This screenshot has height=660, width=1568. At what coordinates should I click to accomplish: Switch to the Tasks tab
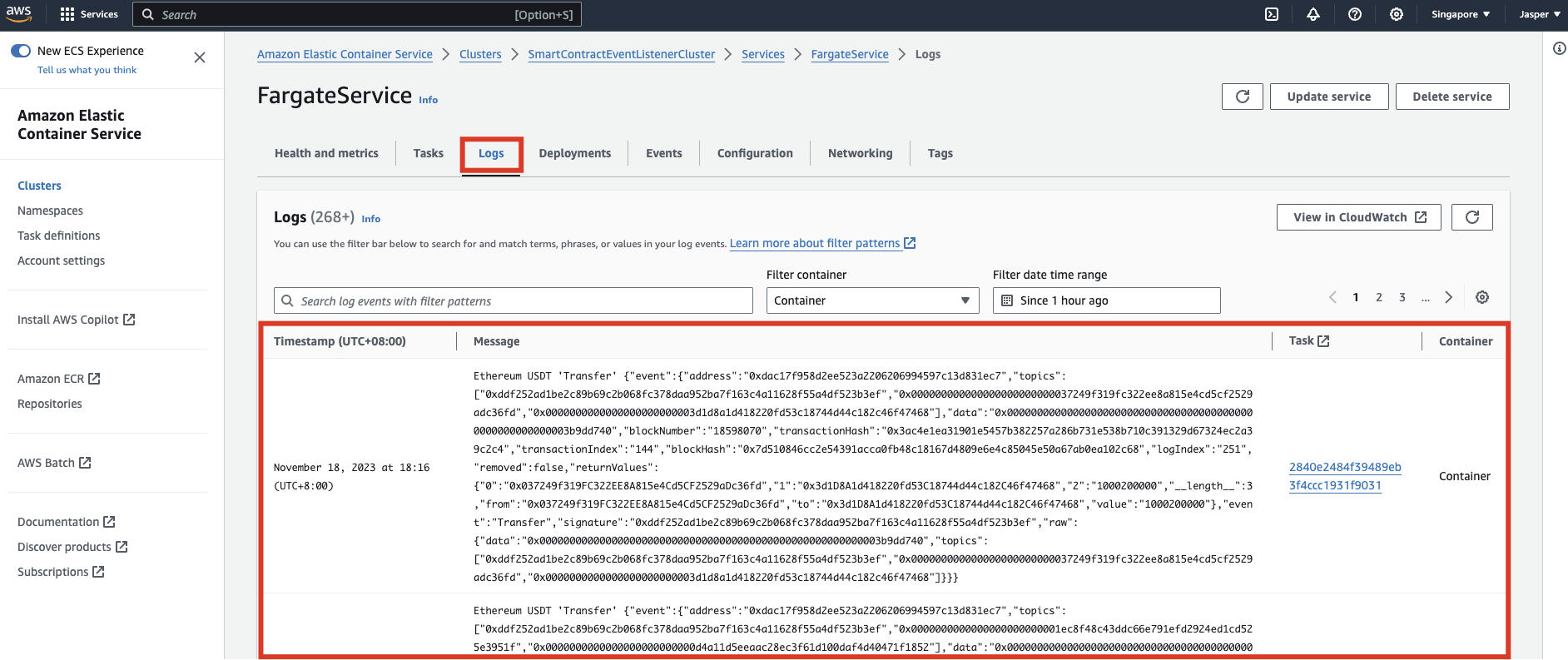(429, 153)
